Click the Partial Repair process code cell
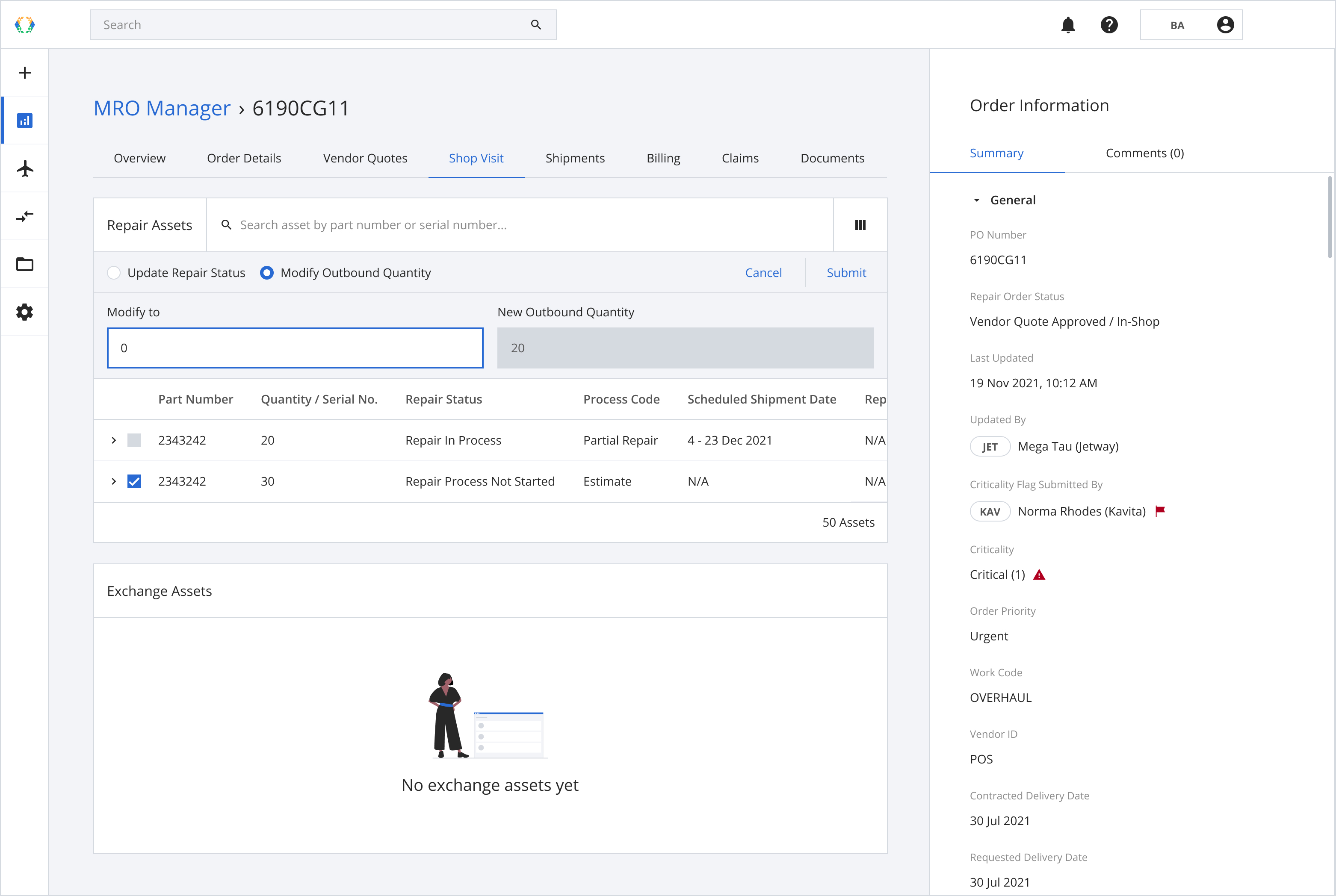The height and width of the screenshot is (896, 1336). pos(620,440)
